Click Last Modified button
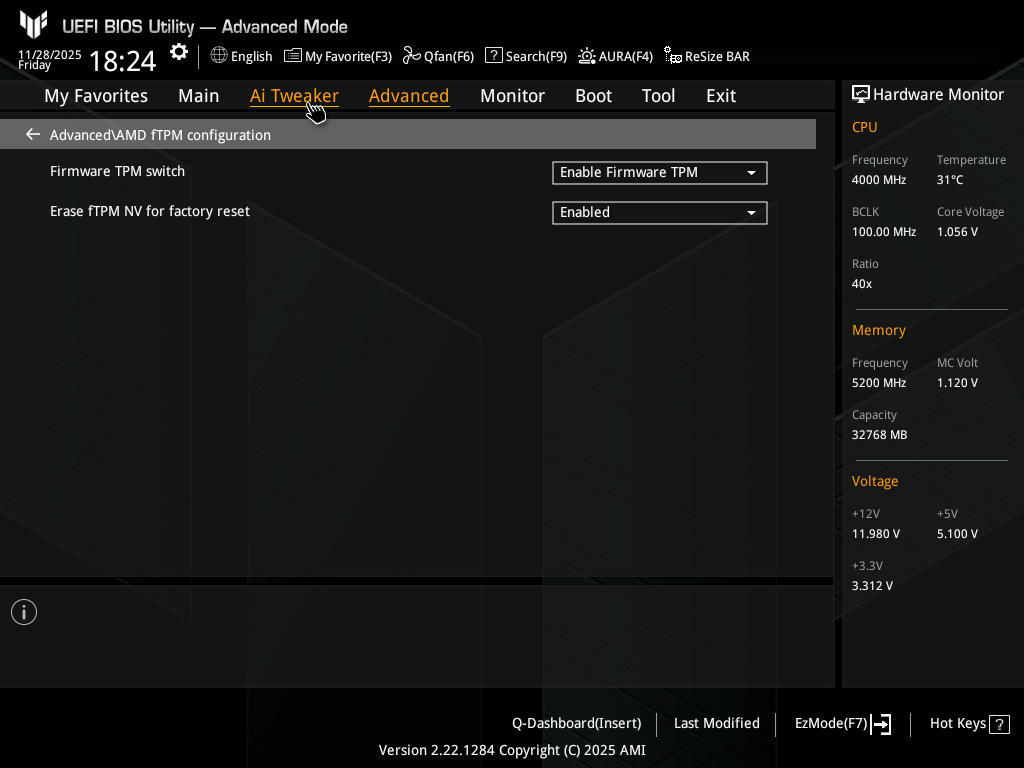 click(x=716, y=723)
